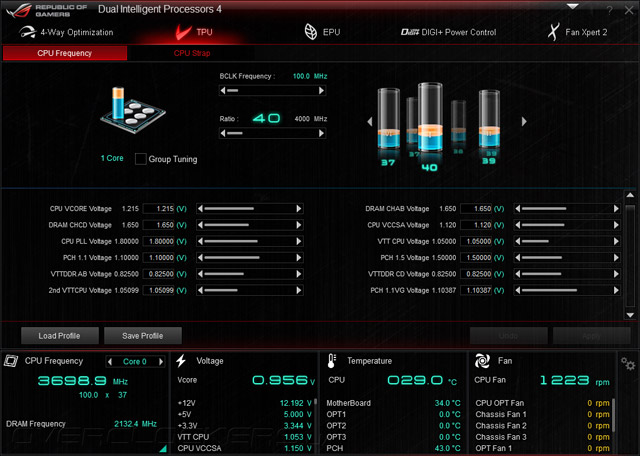The height and width of the screenshot is (456, 640).
Task: Increase BCLK Frequency with right arrow
Action: [322, 90]
